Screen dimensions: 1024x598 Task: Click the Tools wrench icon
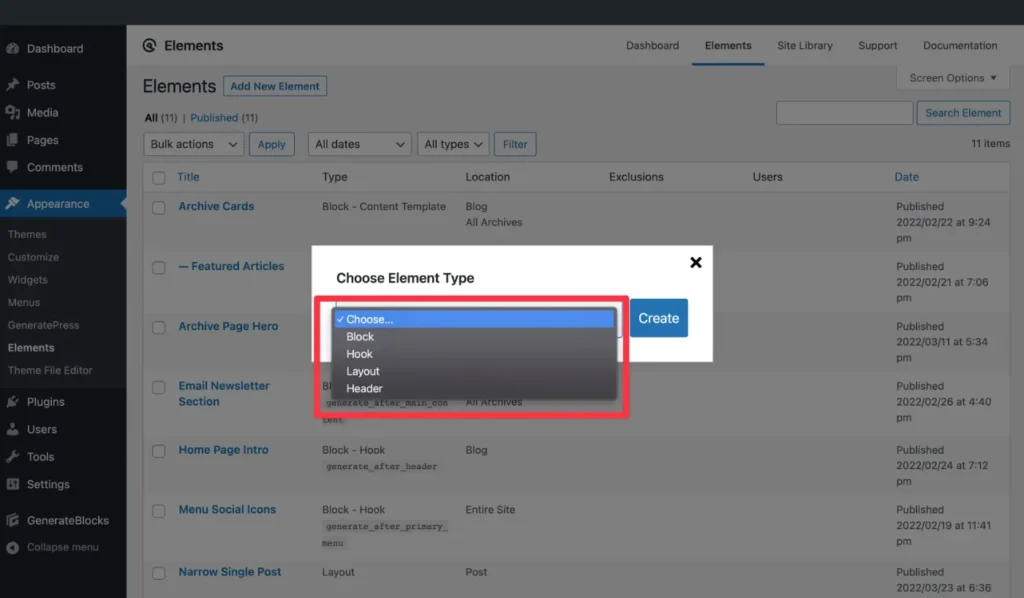pyautogui.click(x=12, y=456)
